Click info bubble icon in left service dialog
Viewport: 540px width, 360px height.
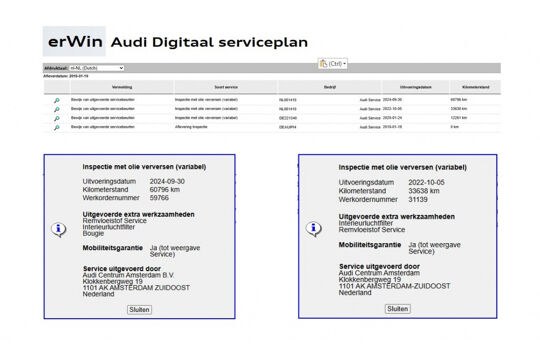[59, 229]
